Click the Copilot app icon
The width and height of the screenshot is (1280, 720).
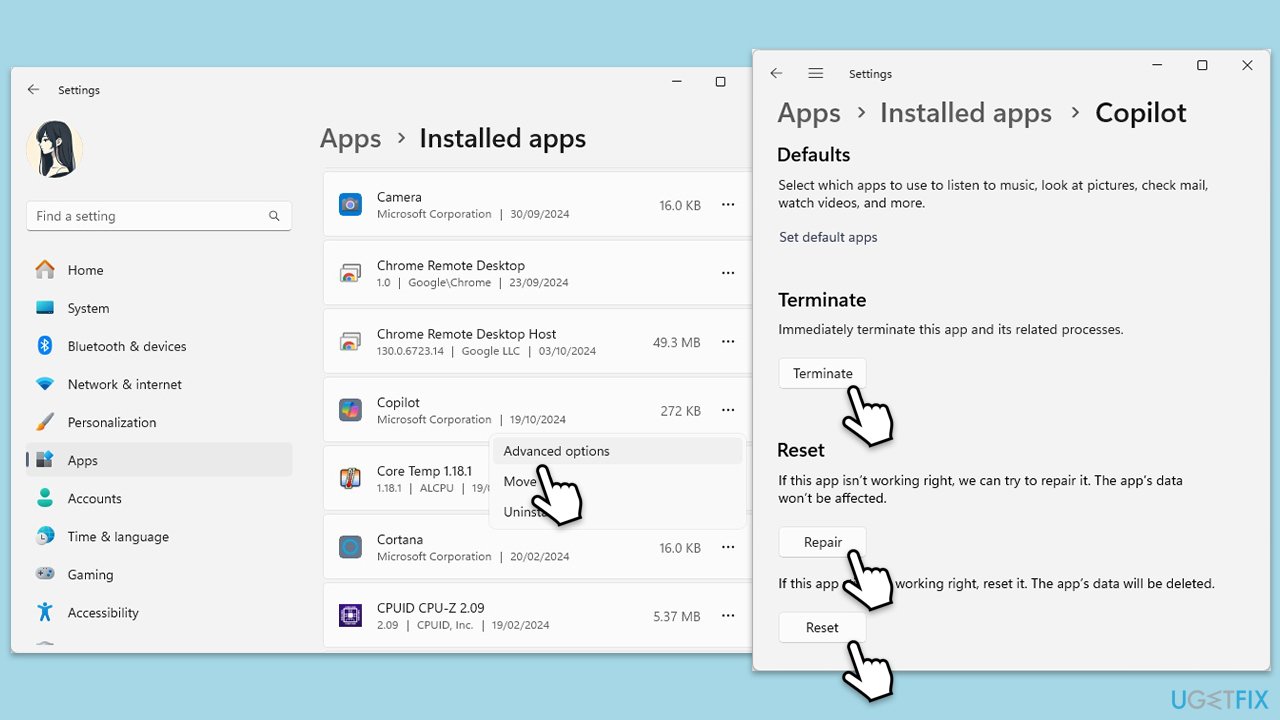(x=350, y=410)
